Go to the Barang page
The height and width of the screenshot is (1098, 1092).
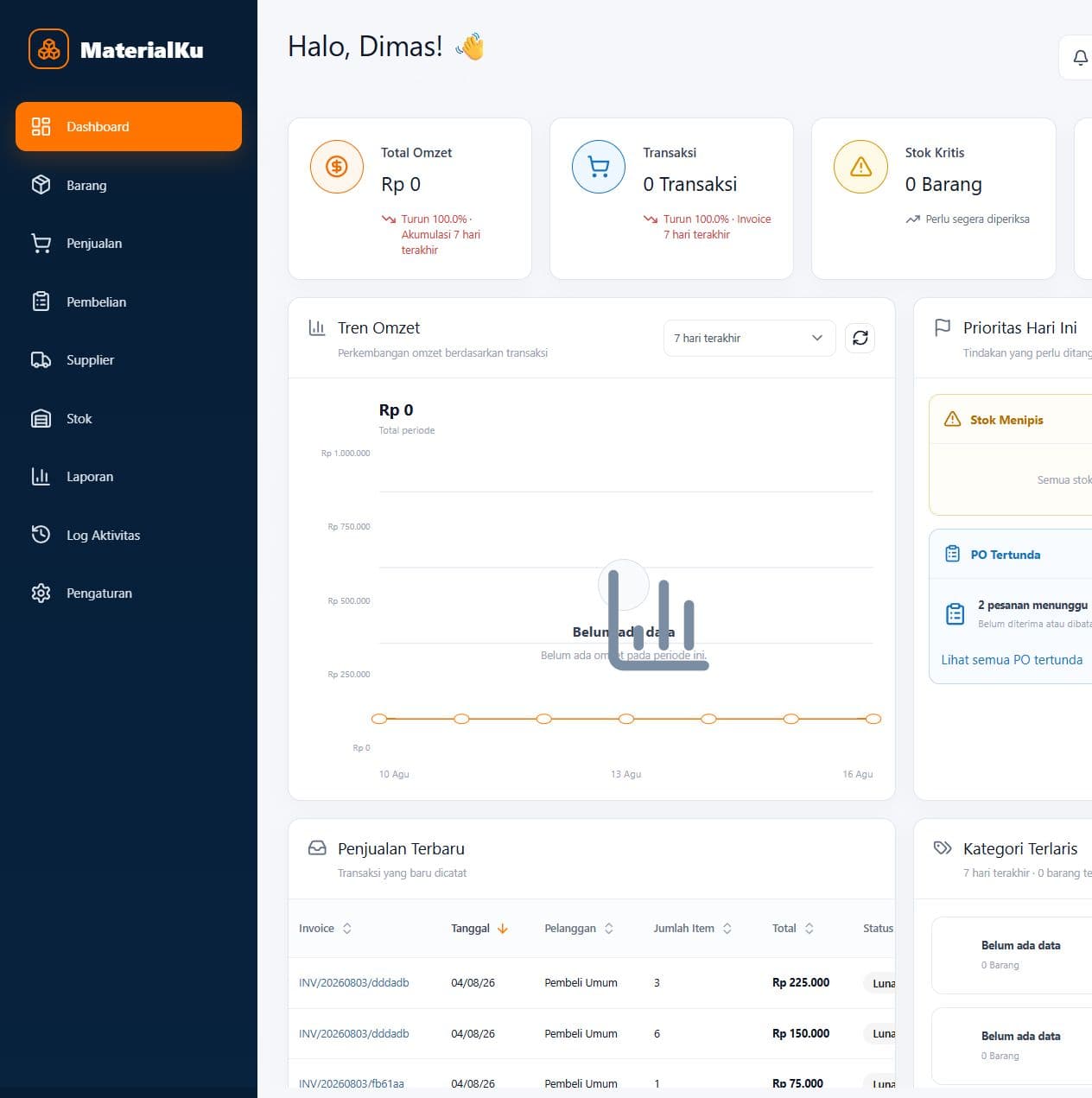click(129, 185)
